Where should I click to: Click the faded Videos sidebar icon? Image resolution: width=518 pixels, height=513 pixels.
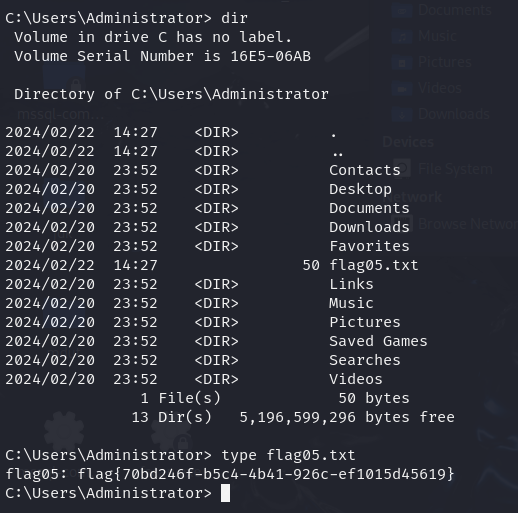(402, 88)
